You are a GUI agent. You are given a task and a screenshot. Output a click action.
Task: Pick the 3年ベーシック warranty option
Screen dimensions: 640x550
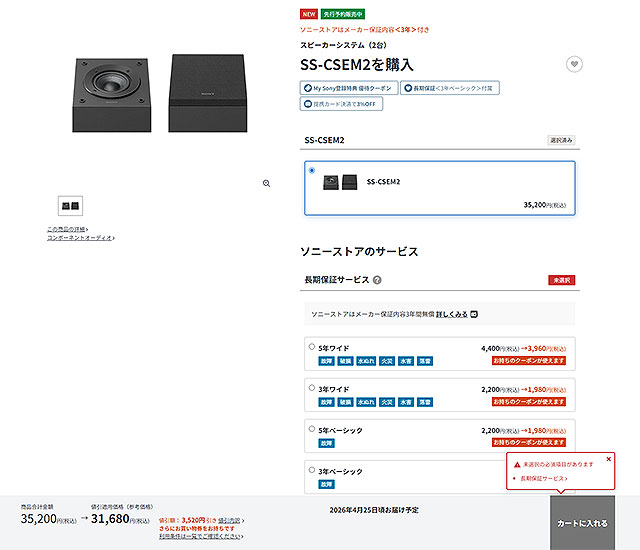pos(313,470)
